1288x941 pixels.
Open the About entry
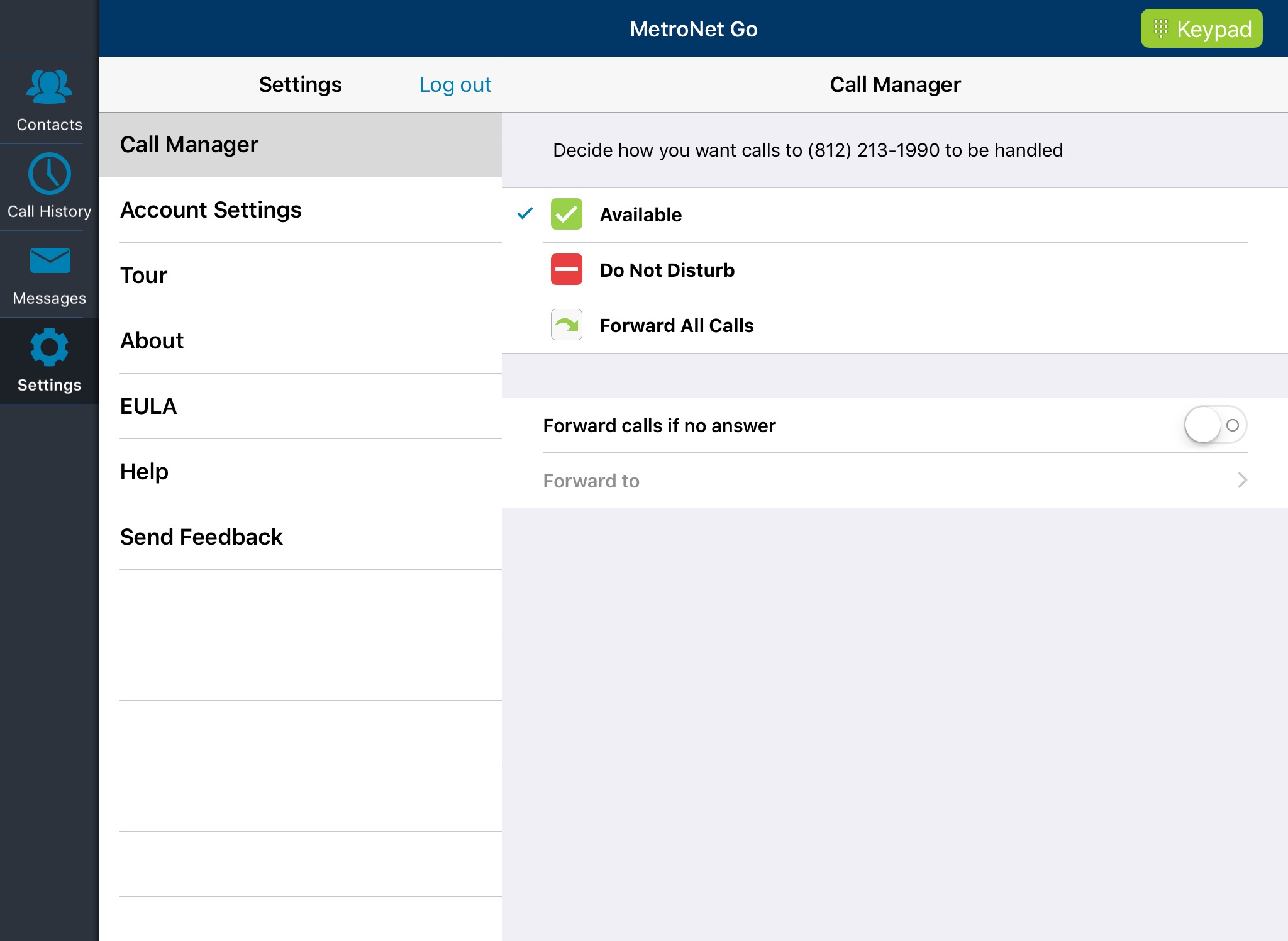pyautogui.click(x=301, y=341)
